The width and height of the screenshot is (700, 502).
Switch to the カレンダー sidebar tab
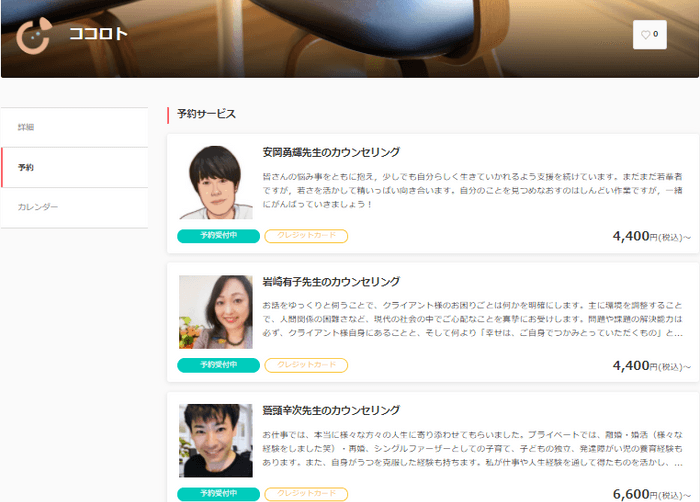tap(74, 207)
